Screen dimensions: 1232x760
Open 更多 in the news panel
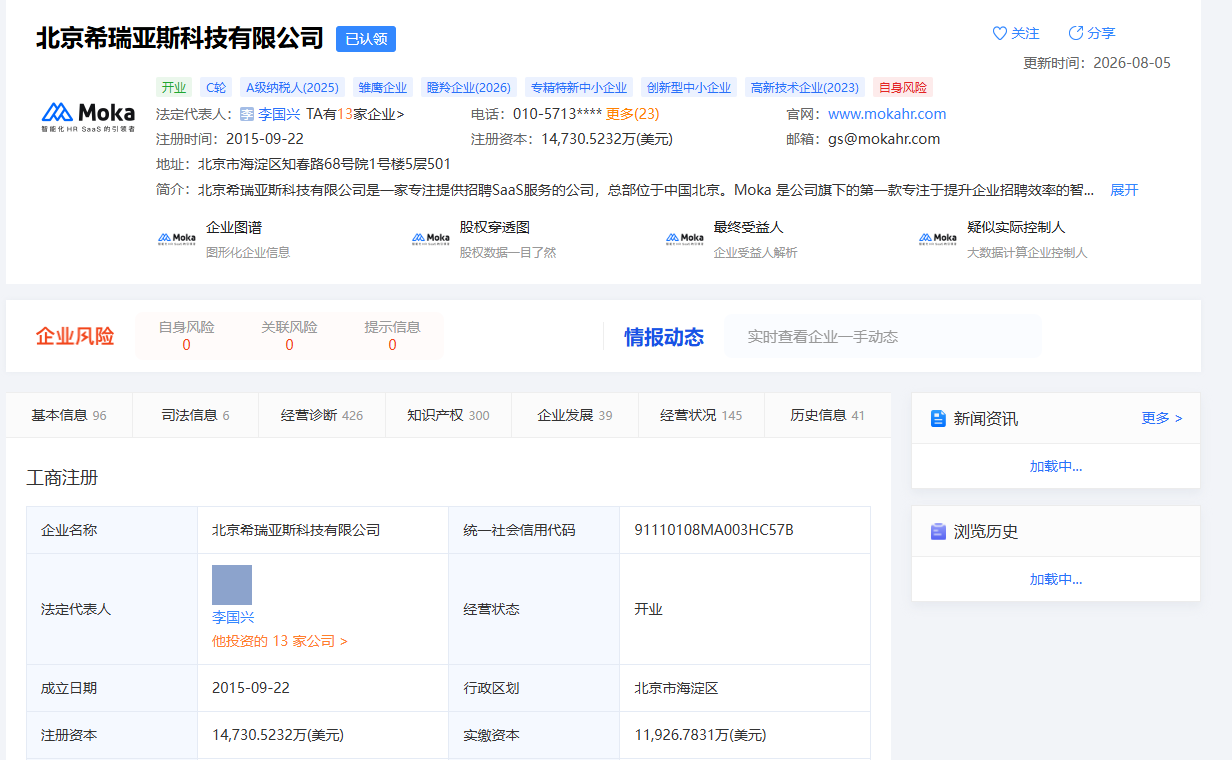pyautogui.click(x=1162, y=418)
